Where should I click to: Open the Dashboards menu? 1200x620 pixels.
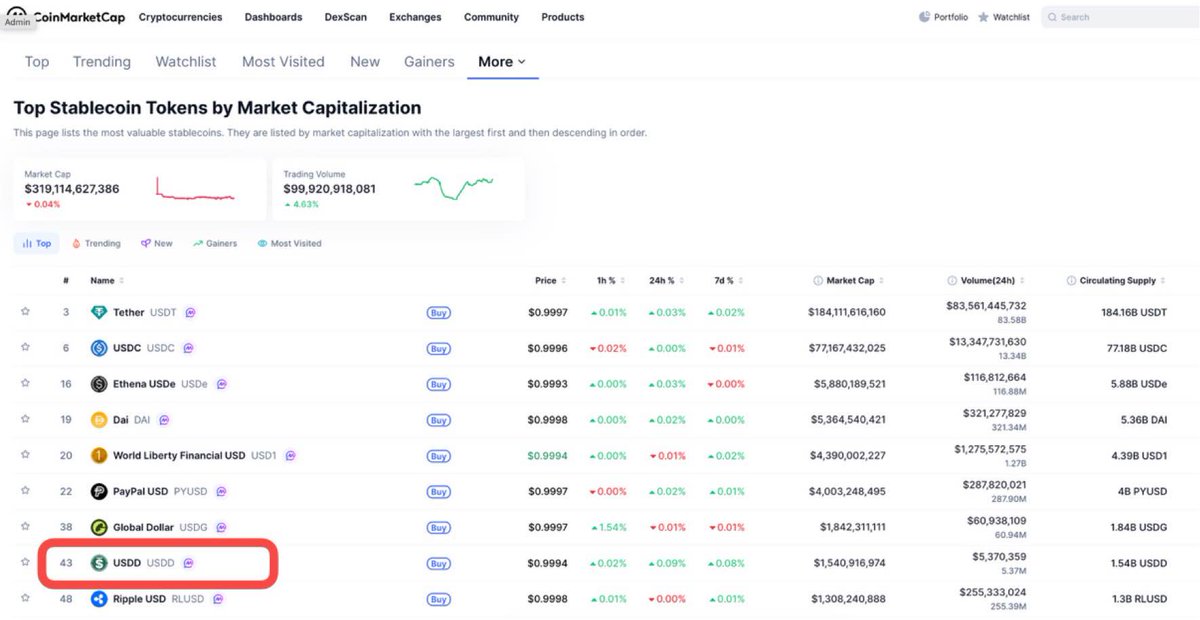coord(273,17)
